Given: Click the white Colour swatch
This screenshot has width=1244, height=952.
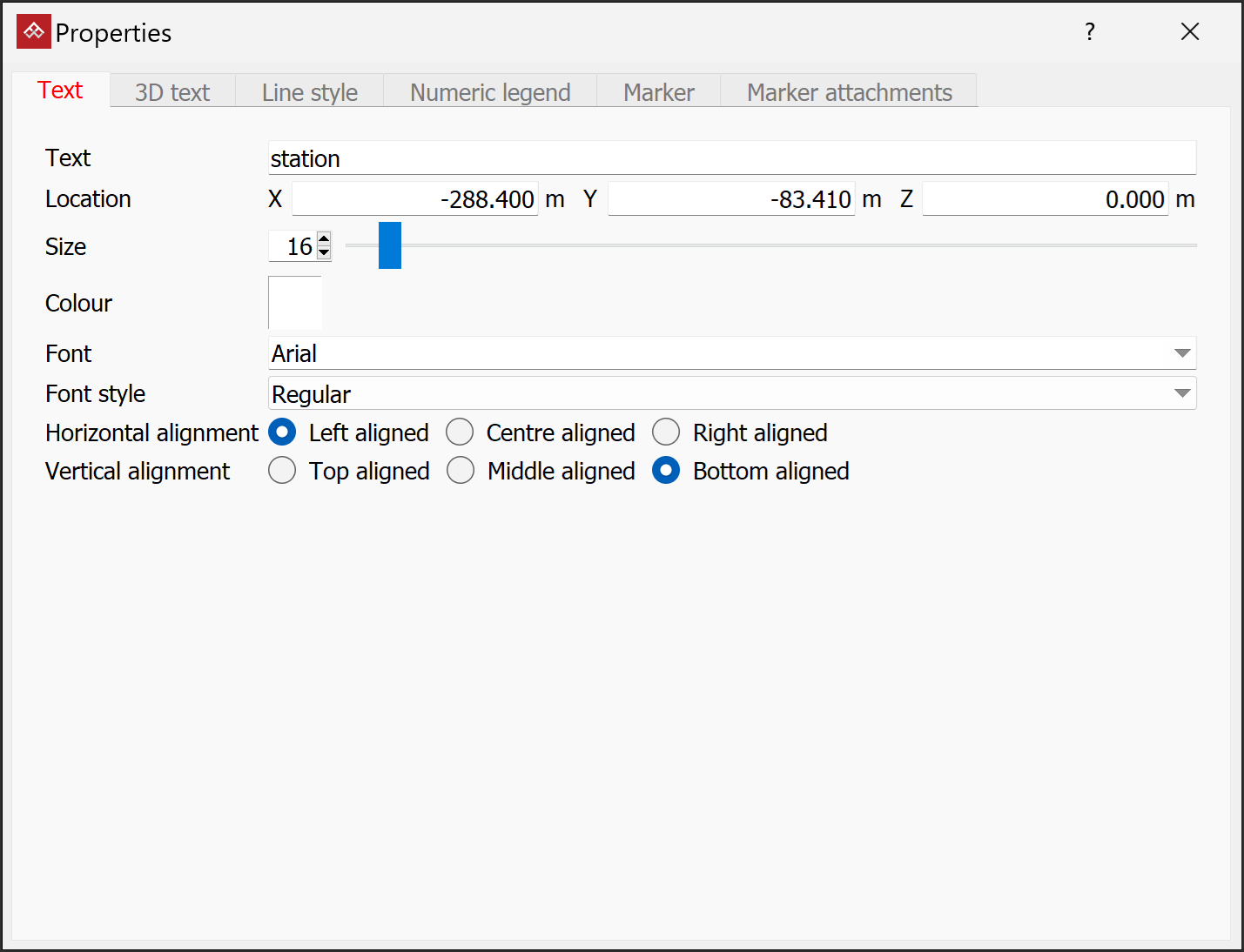Looking at the screenshot, I should 295,303.
